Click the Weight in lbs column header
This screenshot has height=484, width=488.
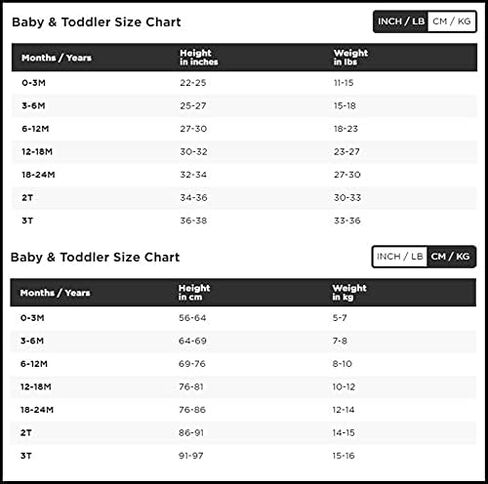(351, 57)
